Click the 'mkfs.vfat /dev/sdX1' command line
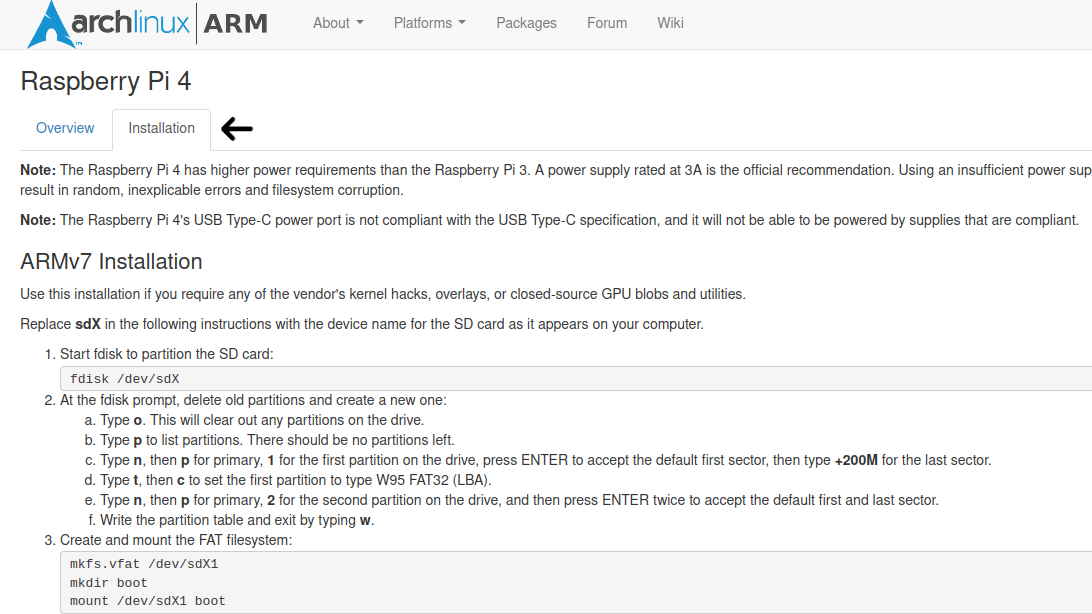This screenshot has height=614, width=1092. (144, 564)
